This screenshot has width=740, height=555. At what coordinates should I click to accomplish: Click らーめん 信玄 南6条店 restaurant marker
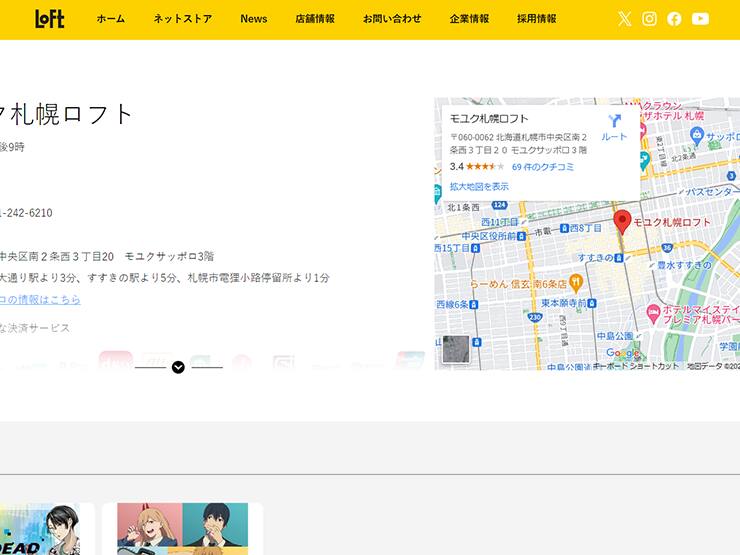pyautogui.click(x=576, y=283)
